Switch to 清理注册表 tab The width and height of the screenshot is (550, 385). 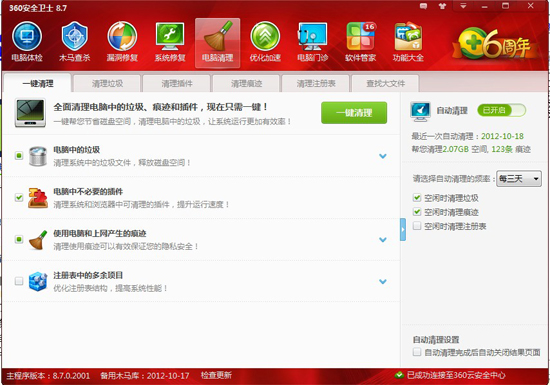pos(316,83)
